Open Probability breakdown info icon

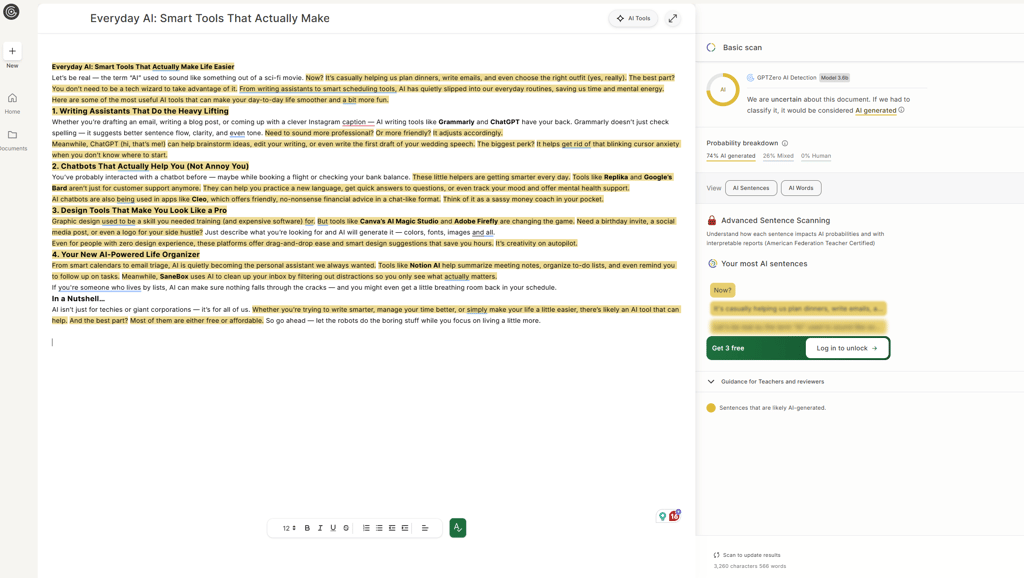click(x=785, y=143)
